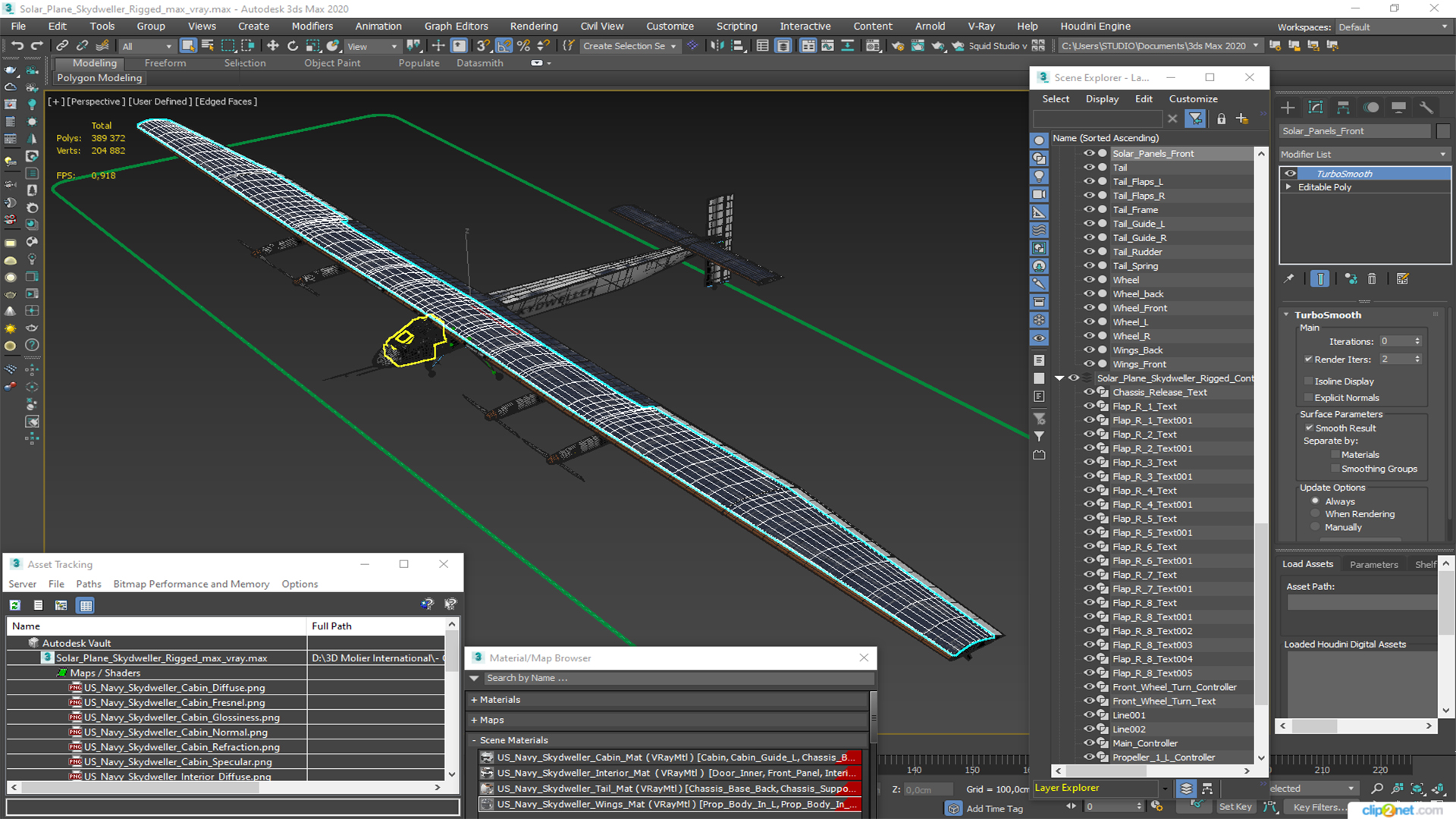Viewport: 1456px width, 819px height.
Task: Enable Separate by Smoothing Groups checkbox
Action: click(1335, 469)
